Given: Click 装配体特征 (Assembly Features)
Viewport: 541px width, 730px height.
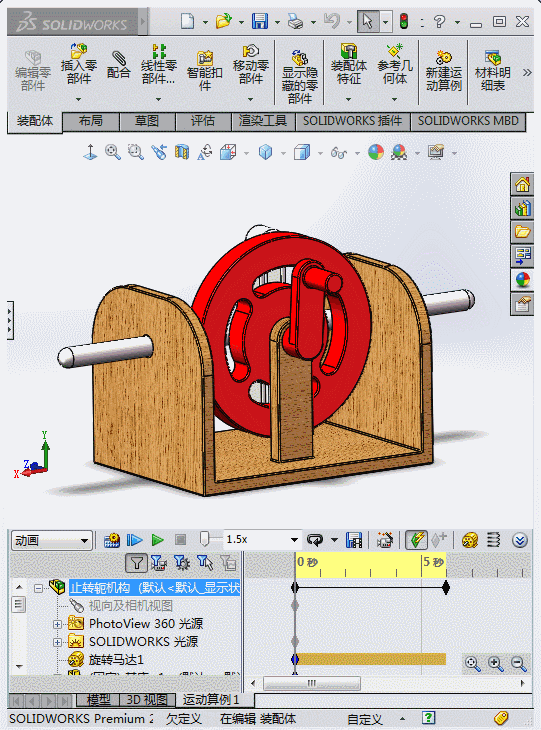Looking at the screenshot, I should 349,64.
